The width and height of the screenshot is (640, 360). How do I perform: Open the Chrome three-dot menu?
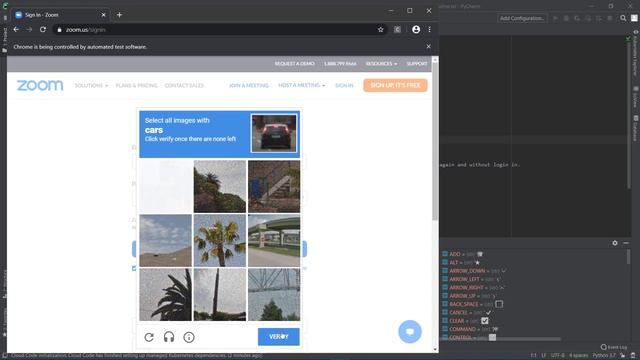point(429,29)
